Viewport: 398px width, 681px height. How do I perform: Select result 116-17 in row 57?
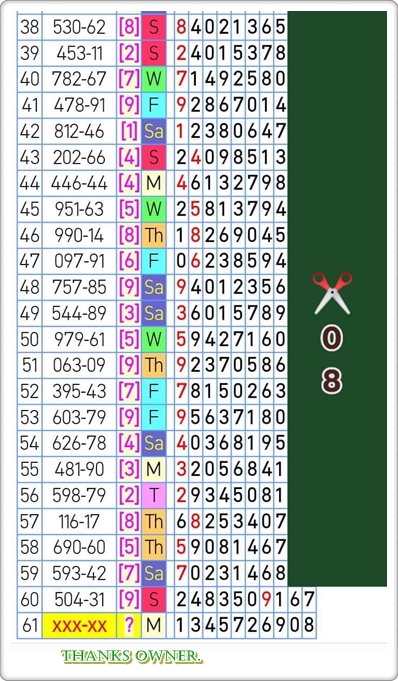[80, 522]
